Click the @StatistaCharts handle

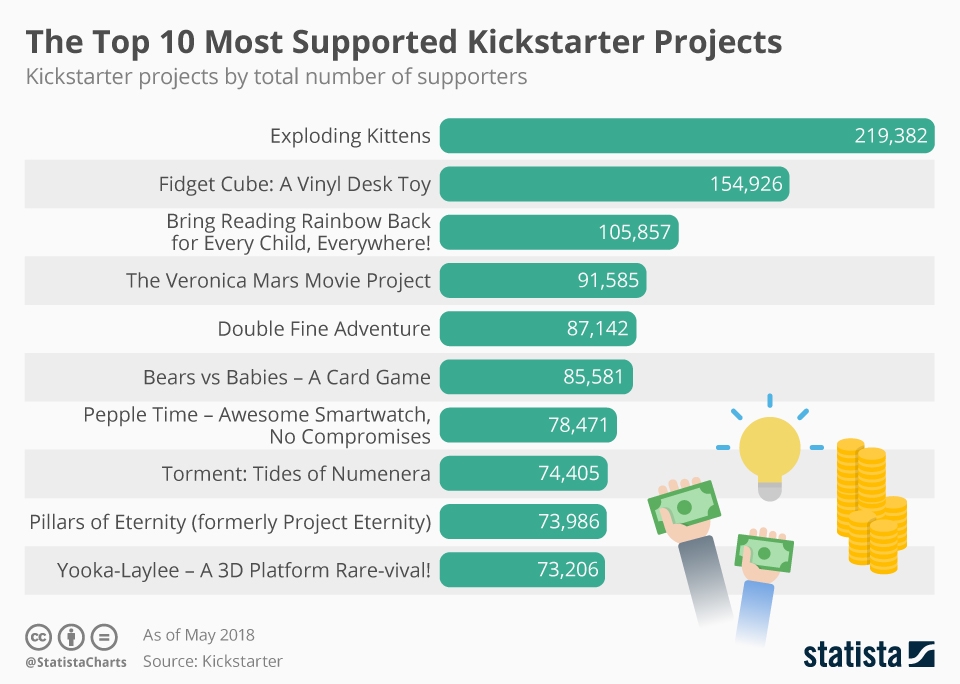pyautogui.click(x=76, y=662)
